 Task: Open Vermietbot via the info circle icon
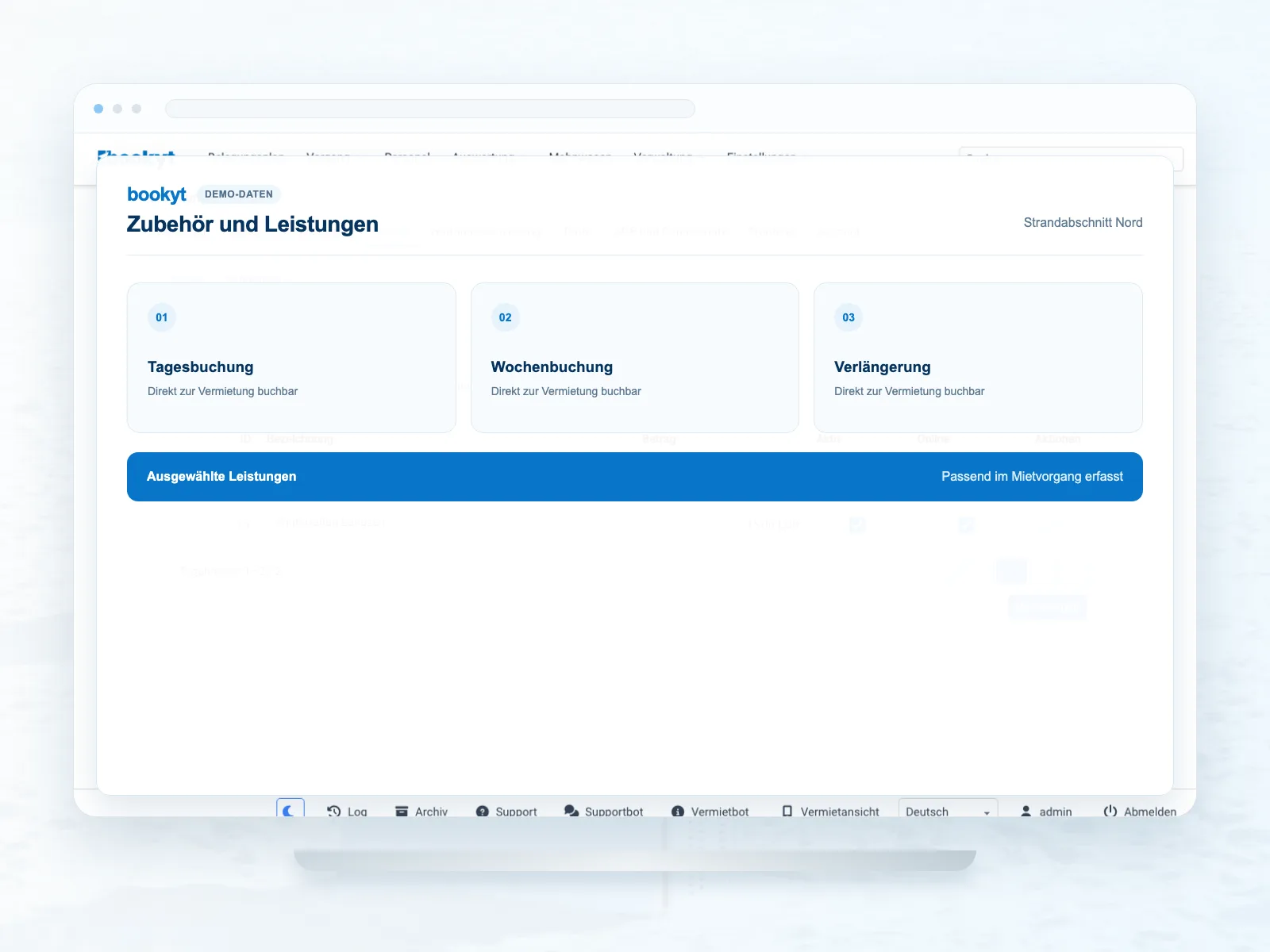pyautogui.click(x=678, y=811)
